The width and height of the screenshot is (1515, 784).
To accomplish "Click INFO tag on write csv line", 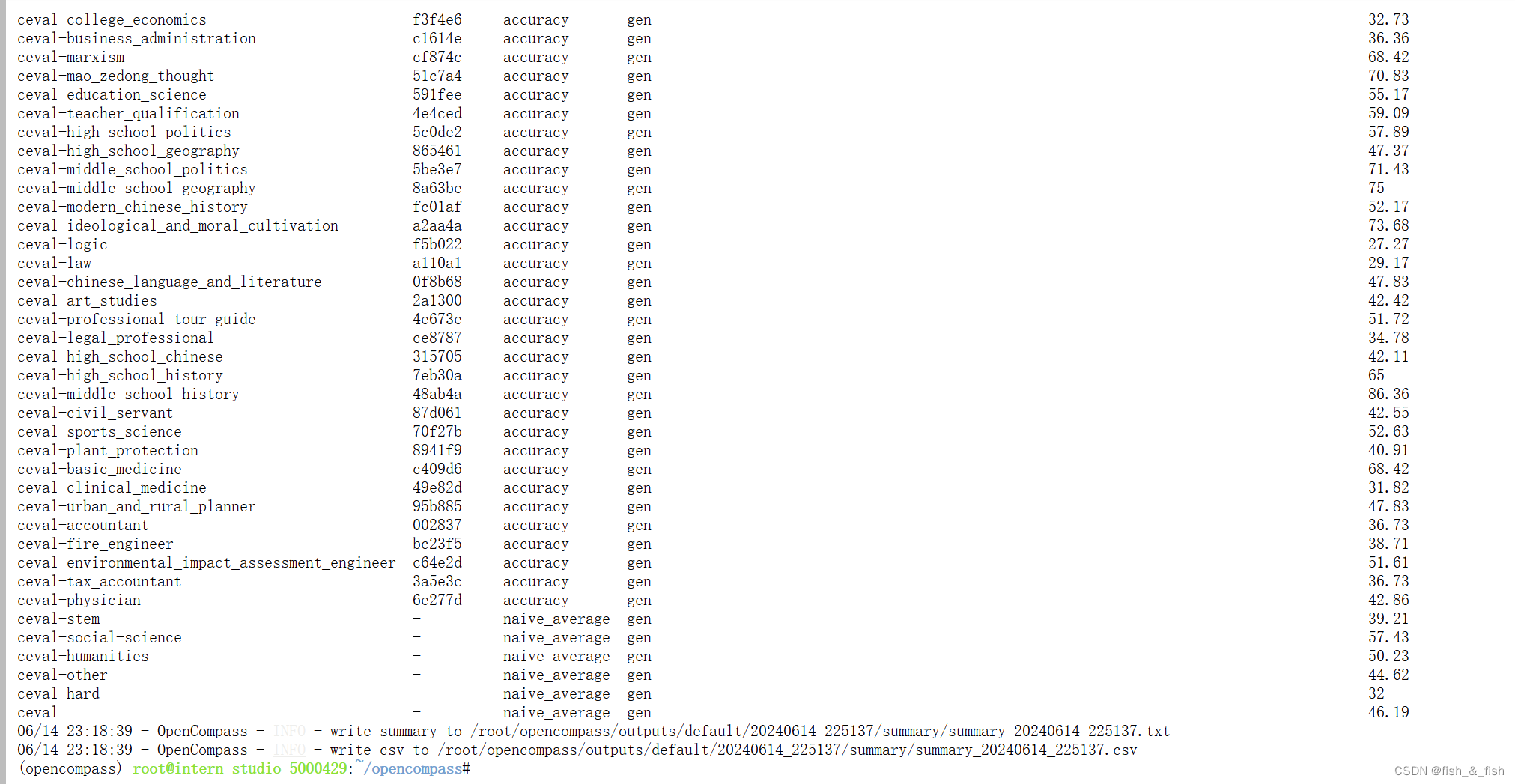I will pos(289,750).
